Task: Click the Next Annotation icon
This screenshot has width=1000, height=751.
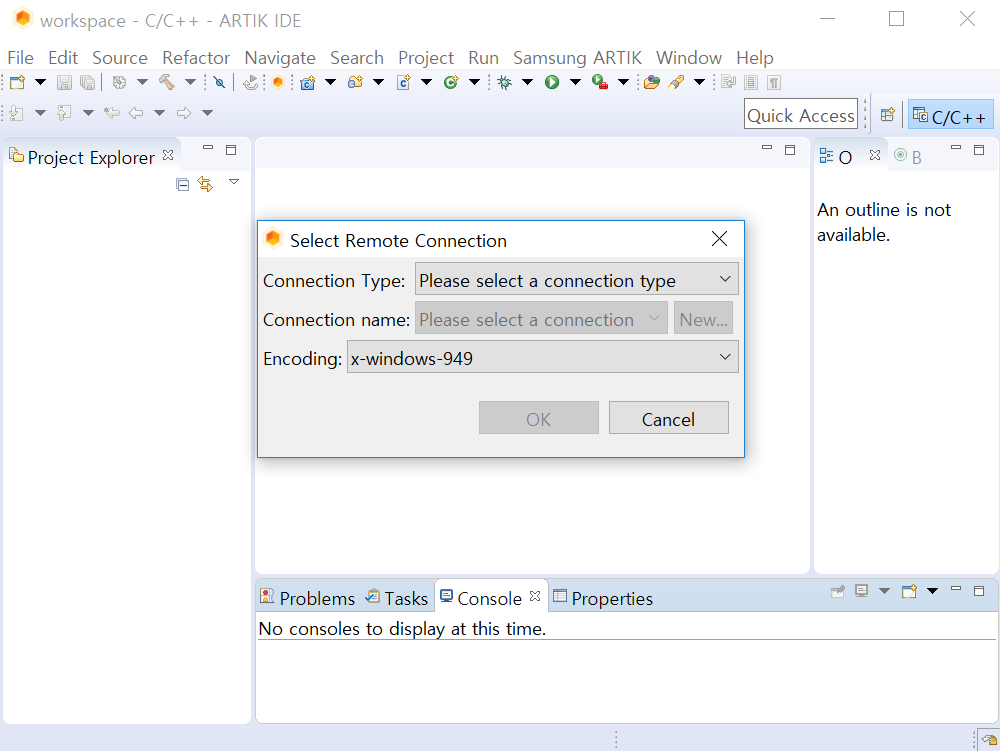Action: pyautogui.click(x=17, y=113)
